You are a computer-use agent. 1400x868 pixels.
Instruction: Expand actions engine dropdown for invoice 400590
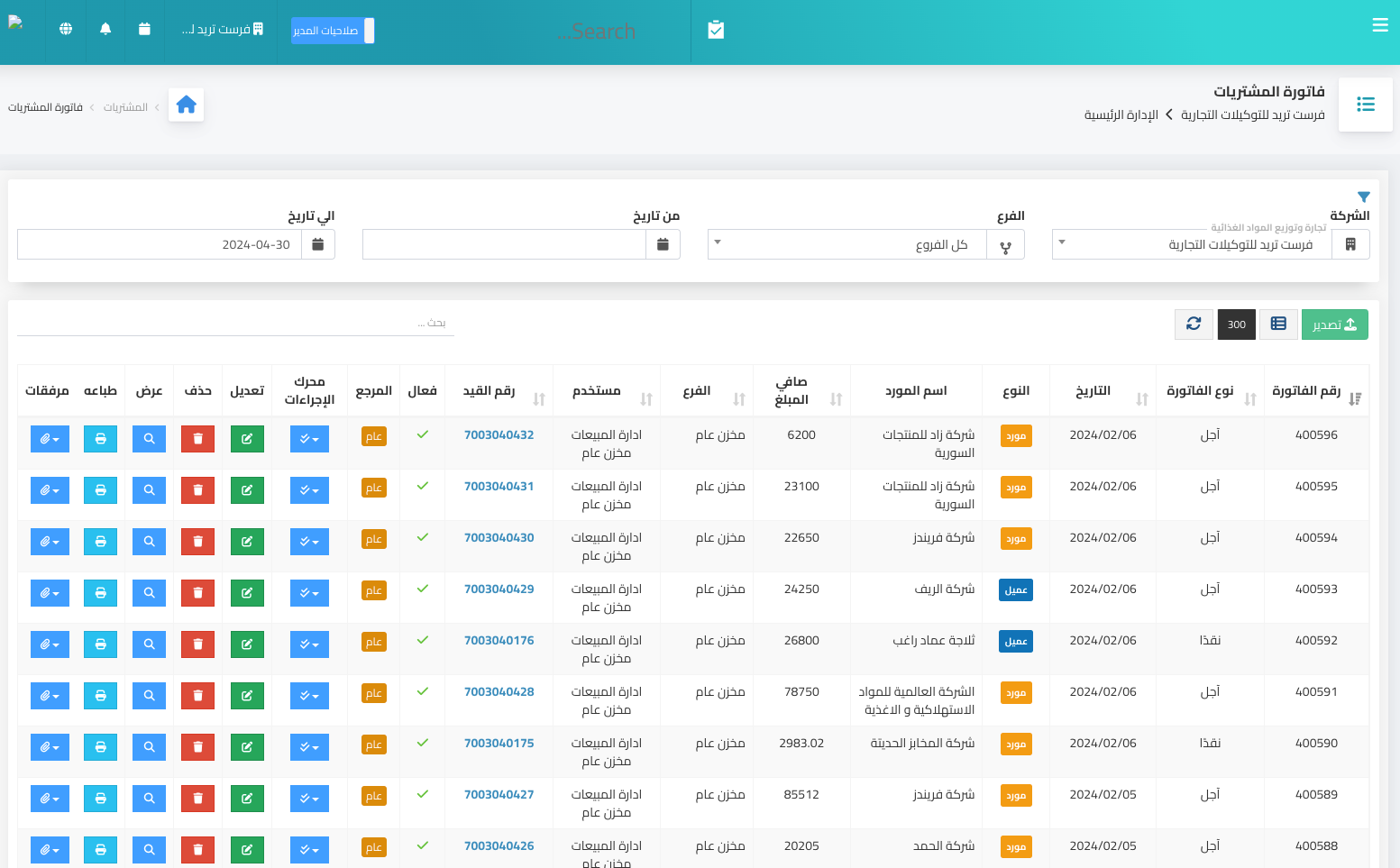(x=309, y=747)
